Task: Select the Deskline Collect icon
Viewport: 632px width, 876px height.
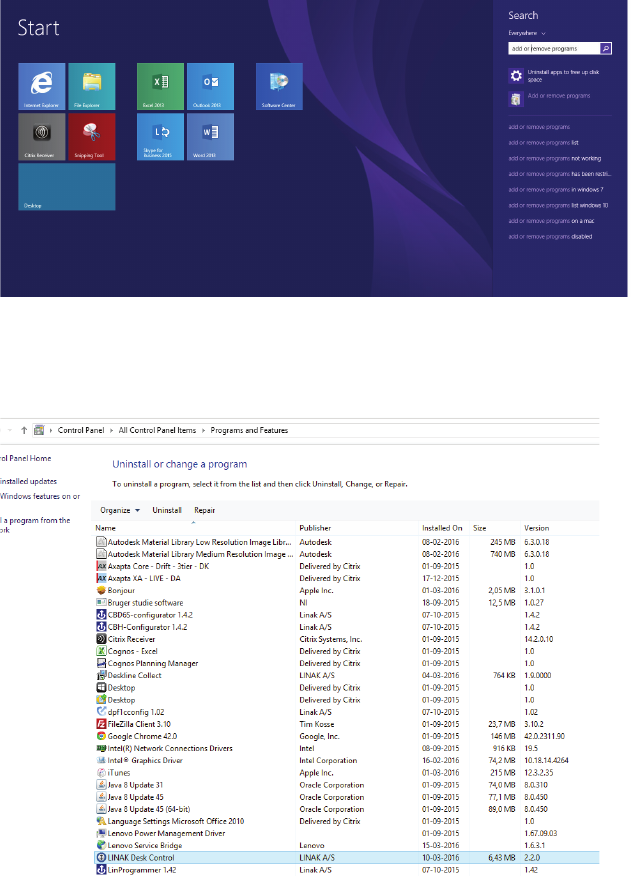Action: pyautogui.click(x=101, y=675)
